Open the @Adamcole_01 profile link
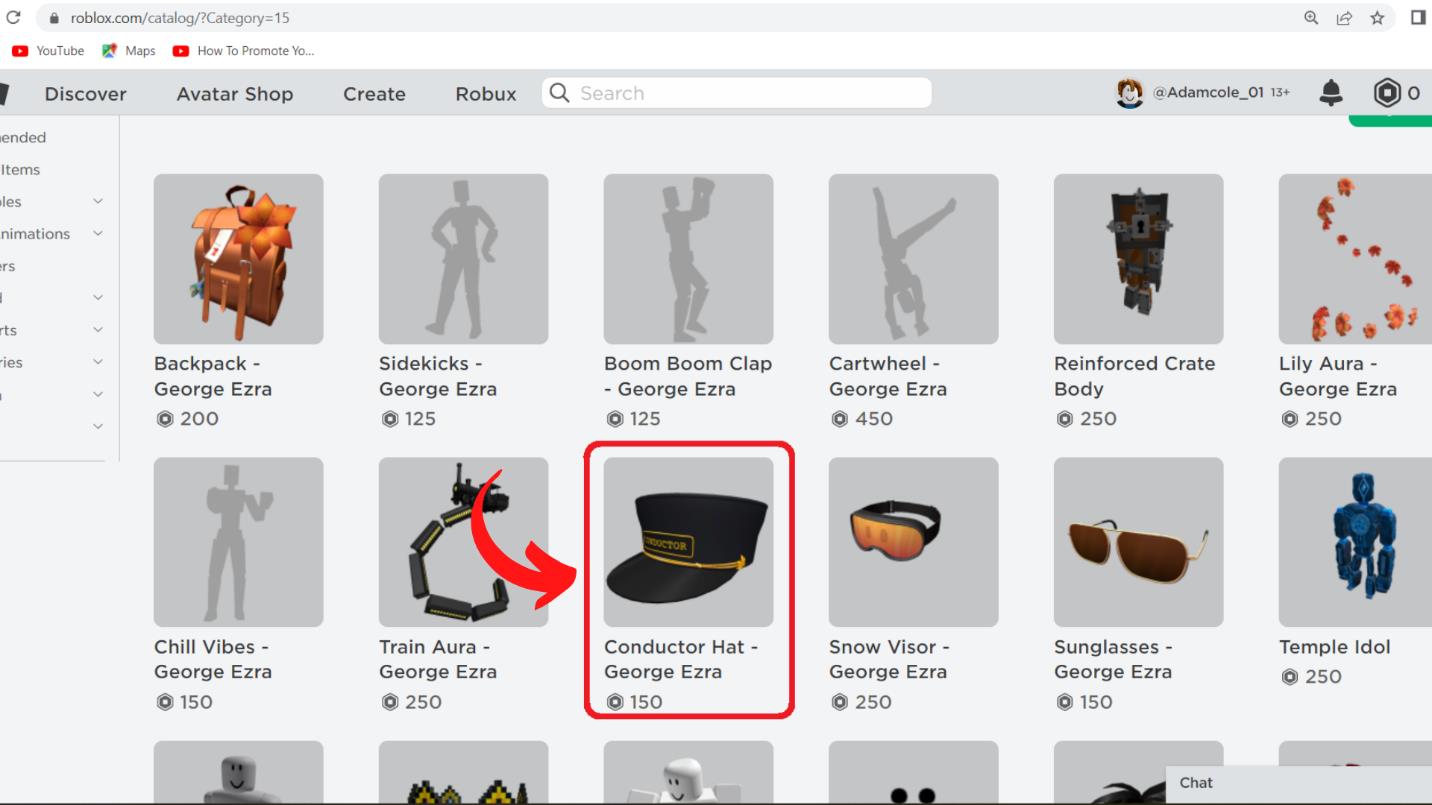 click(x=1209, y=93)
